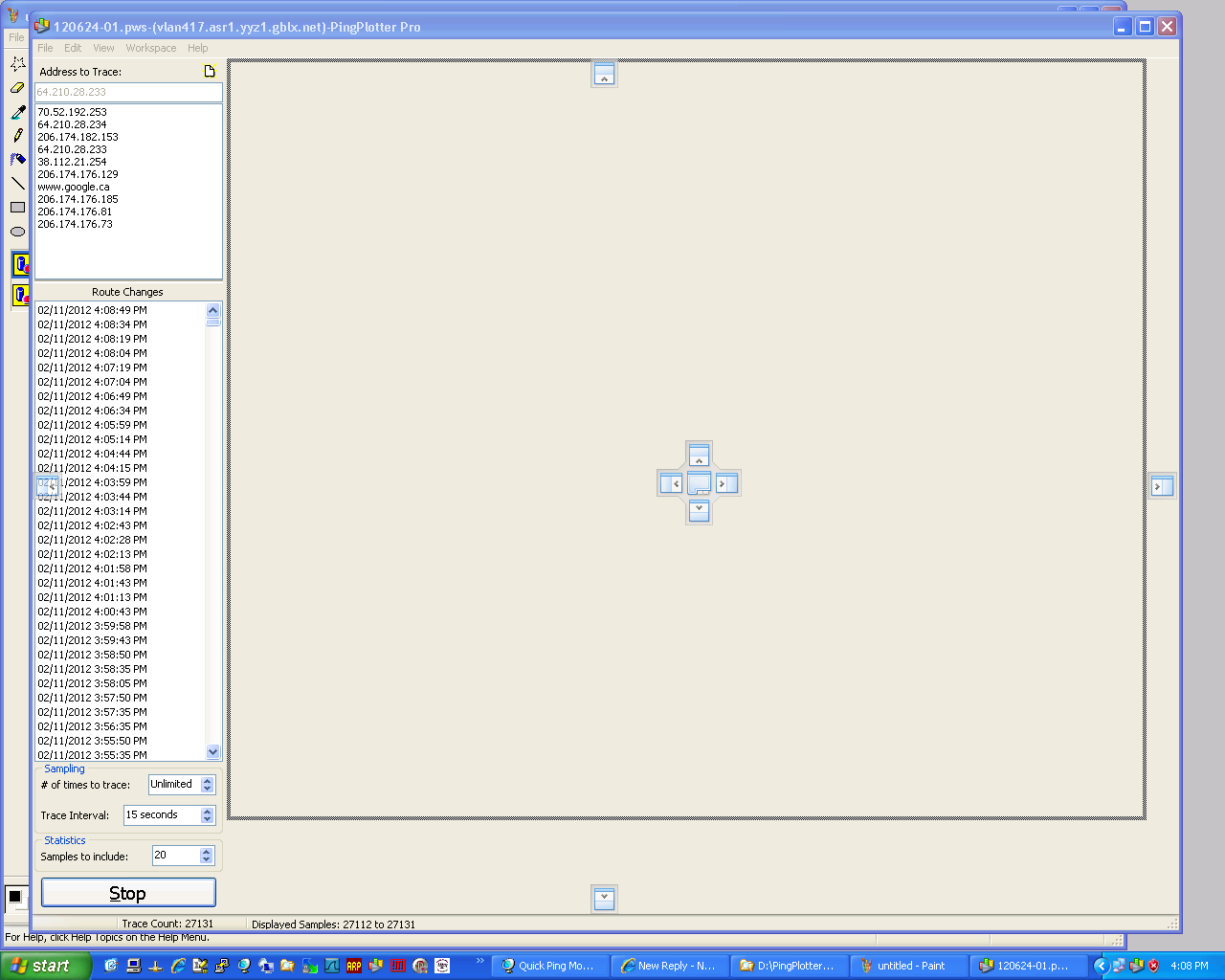Select www.google.ca in the address list
Image resolution: width=1225 pixels, height=980 pixels.
[x=74, y=187]
